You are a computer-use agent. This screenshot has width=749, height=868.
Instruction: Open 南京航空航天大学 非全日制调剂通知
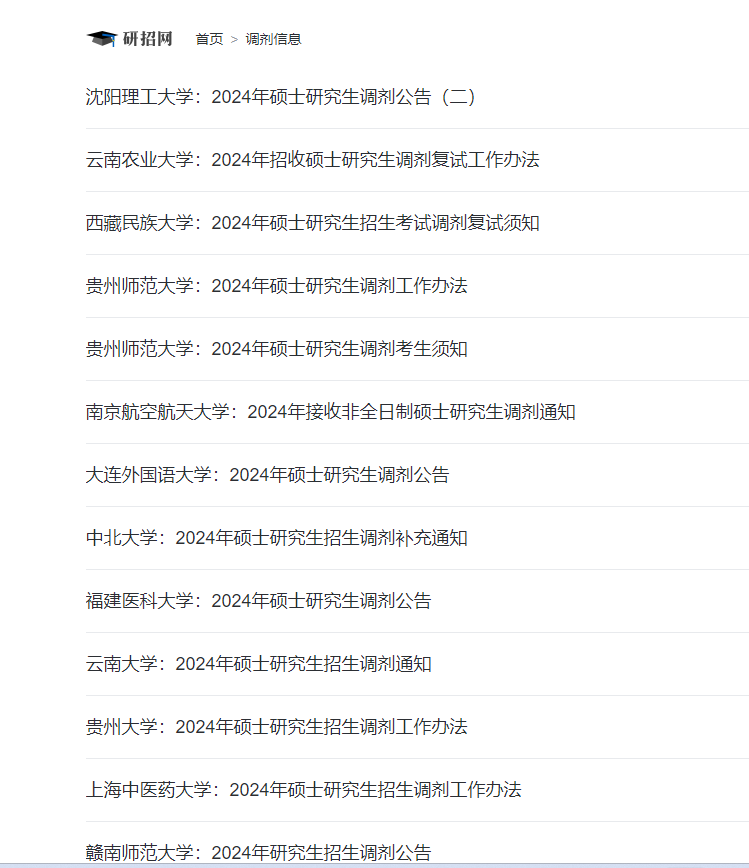coord(330,412)
